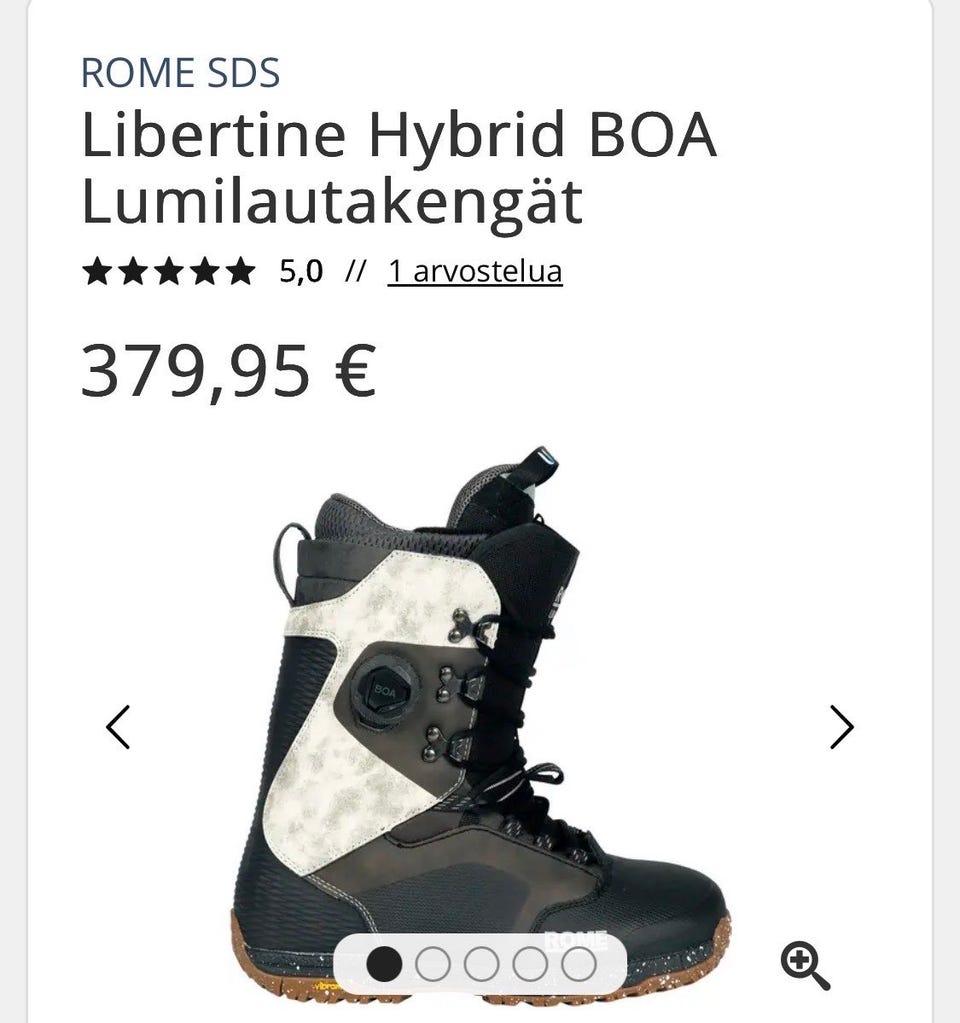Show the previous product image with left chevron
Viewport: 960px width, 1023px height.
118,727
